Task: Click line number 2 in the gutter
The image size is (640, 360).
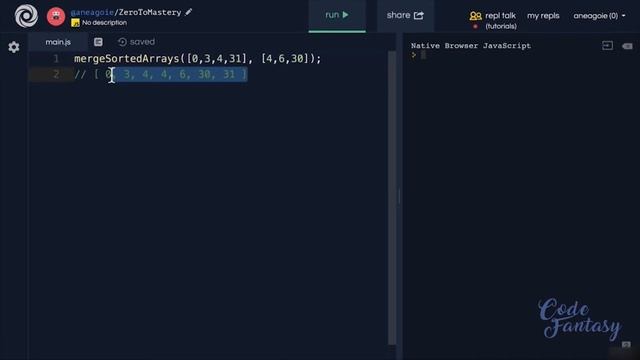Action: (x=56, y=74)
